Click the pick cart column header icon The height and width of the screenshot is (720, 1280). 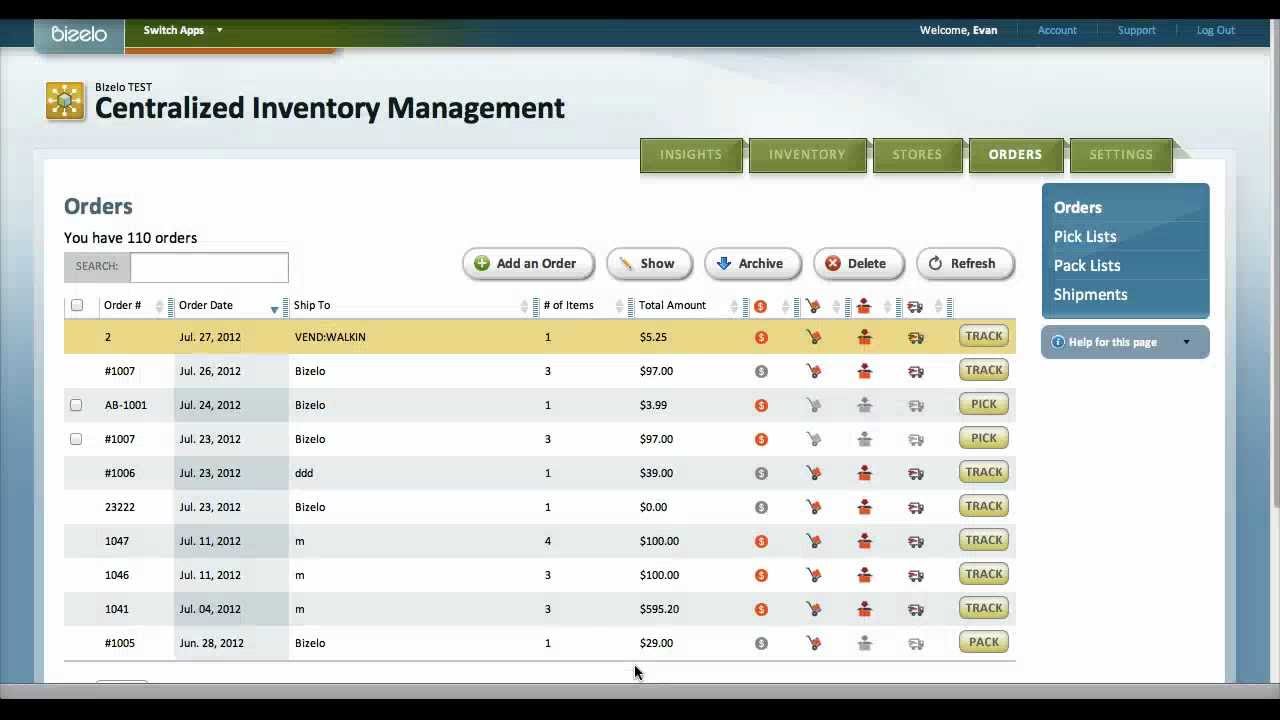pyautogui.click(x=813, y=307)
